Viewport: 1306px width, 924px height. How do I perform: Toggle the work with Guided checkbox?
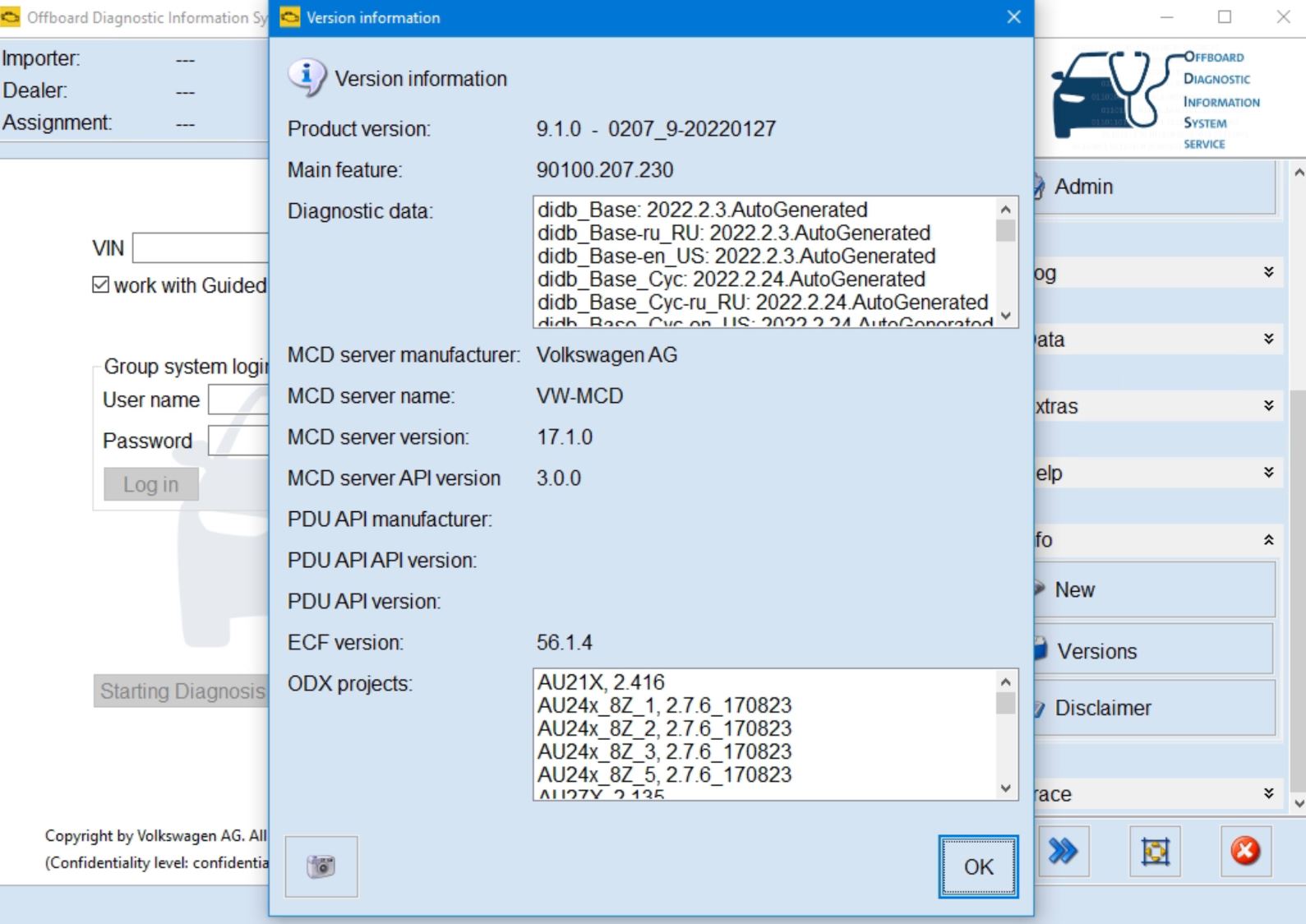click(101, 285)
